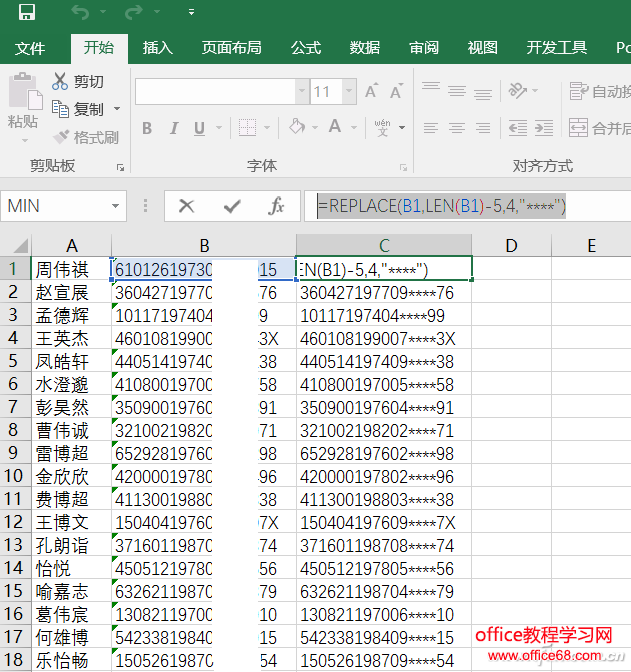Toggle Bold formatting
The width and height of the screenshot is (631, 672).
tap(147, 128)
